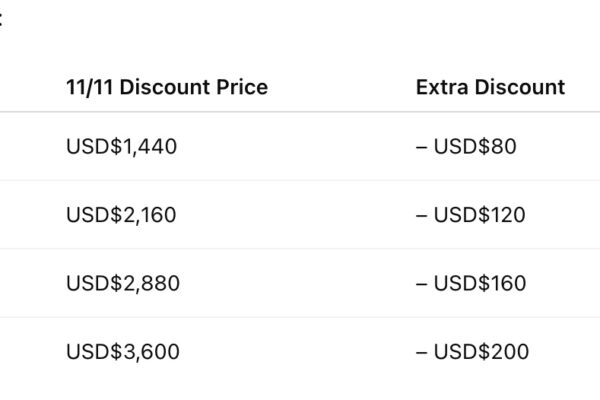Click the USD$200 extra discount value
Image resolution: width=600 pixels, height=400 pixels.
(x=481, y=352)
